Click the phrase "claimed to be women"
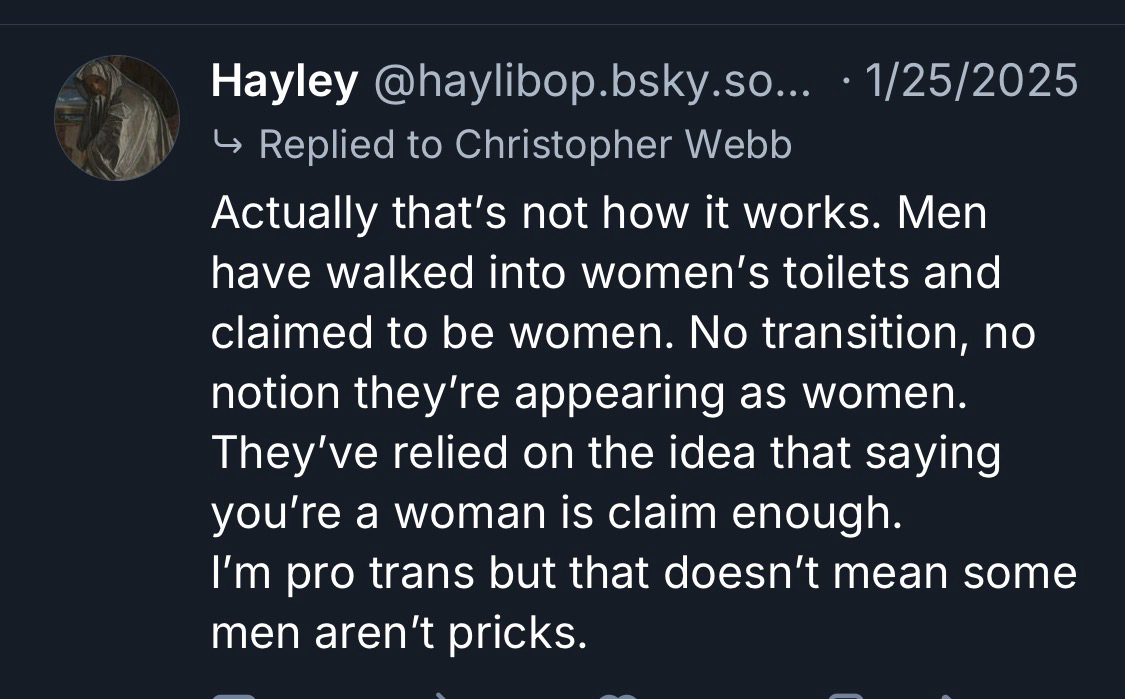 434,332
